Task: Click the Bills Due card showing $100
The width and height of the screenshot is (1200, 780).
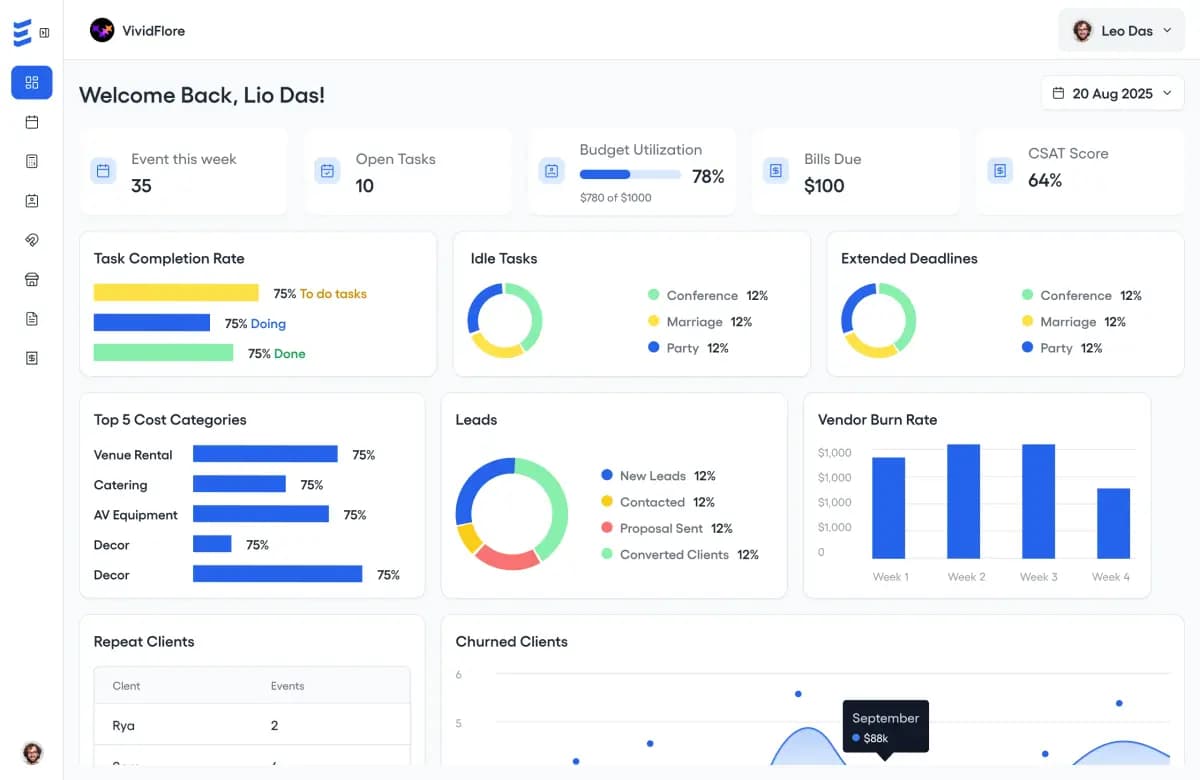Action: coord(856,171)
